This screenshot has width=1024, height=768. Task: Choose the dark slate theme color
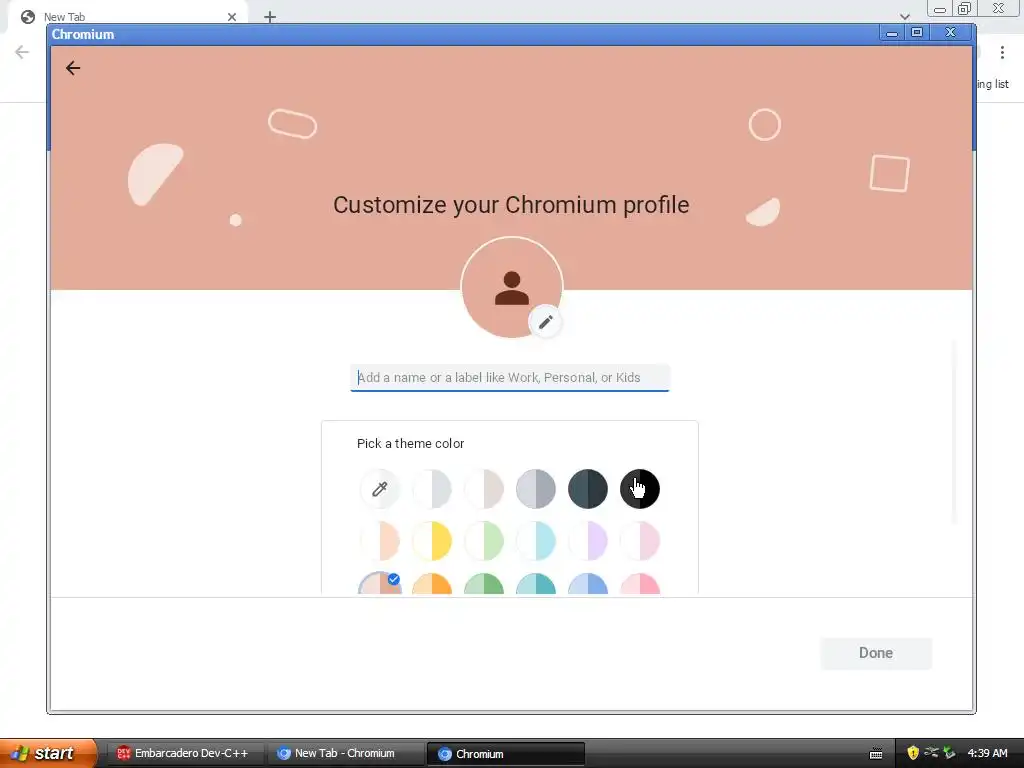tap(588, 488)
